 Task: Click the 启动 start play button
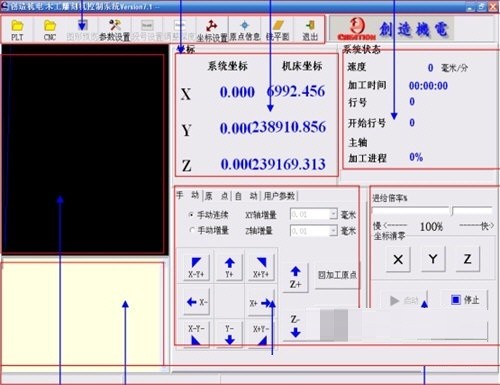click(x=404, y=300)
